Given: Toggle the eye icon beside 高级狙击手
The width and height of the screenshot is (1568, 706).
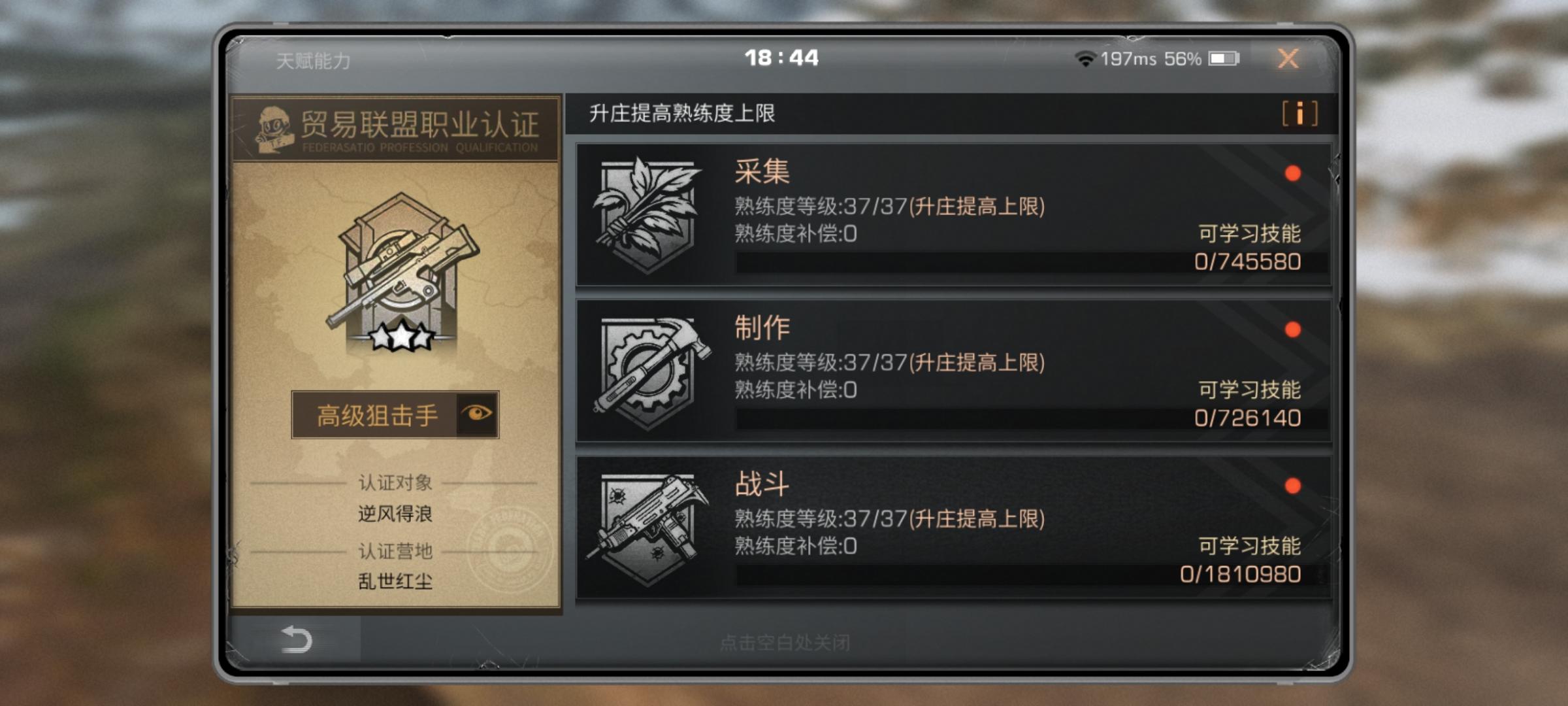Looking at the screenshot, I should click(x=477, y=414).
